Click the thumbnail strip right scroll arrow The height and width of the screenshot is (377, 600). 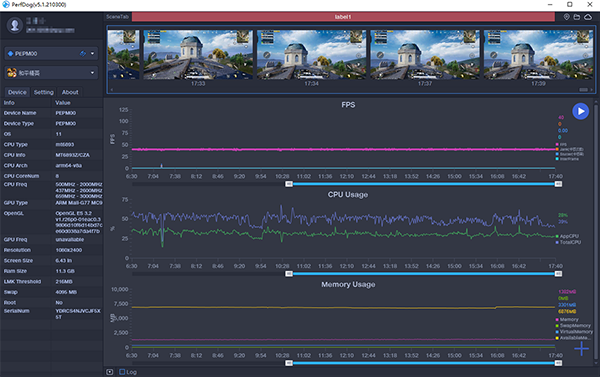(x=592, y=90)
